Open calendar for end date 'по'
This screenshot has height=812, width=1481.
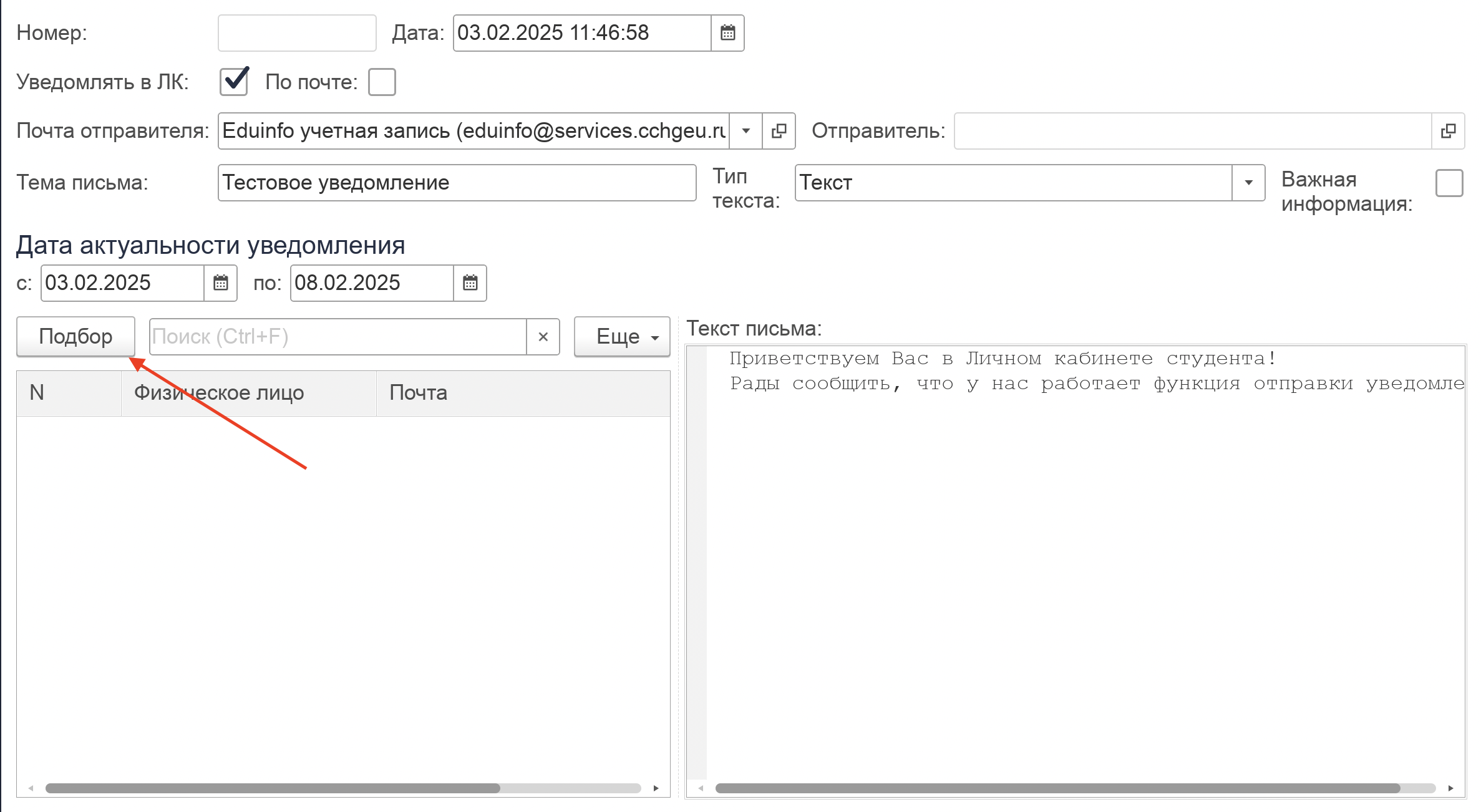point(470,283)
